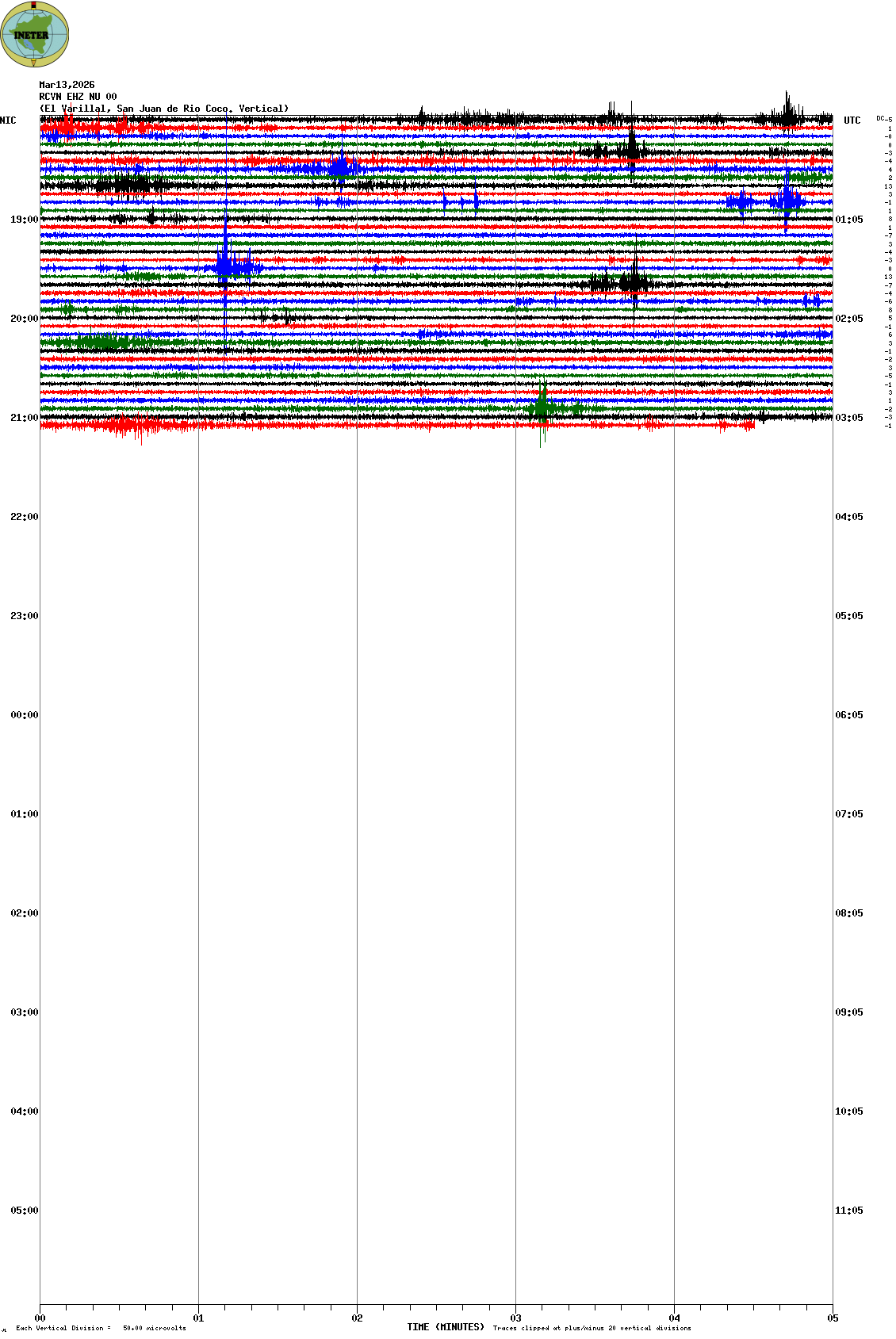Click the Each Vertical Division scale note
896x1339 pixels.
point(101,1328)
